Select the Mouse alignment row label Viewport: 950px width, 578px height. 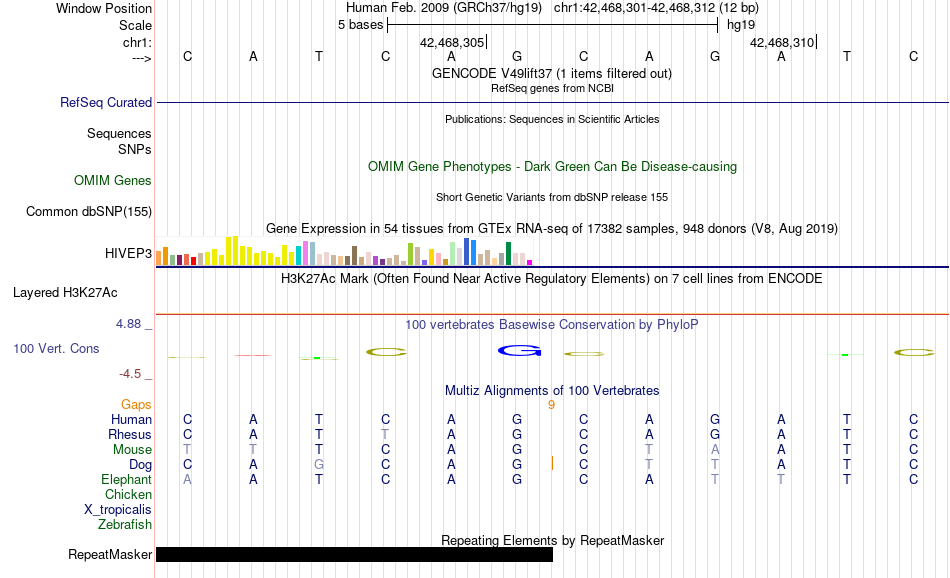(x=132, y=450)
